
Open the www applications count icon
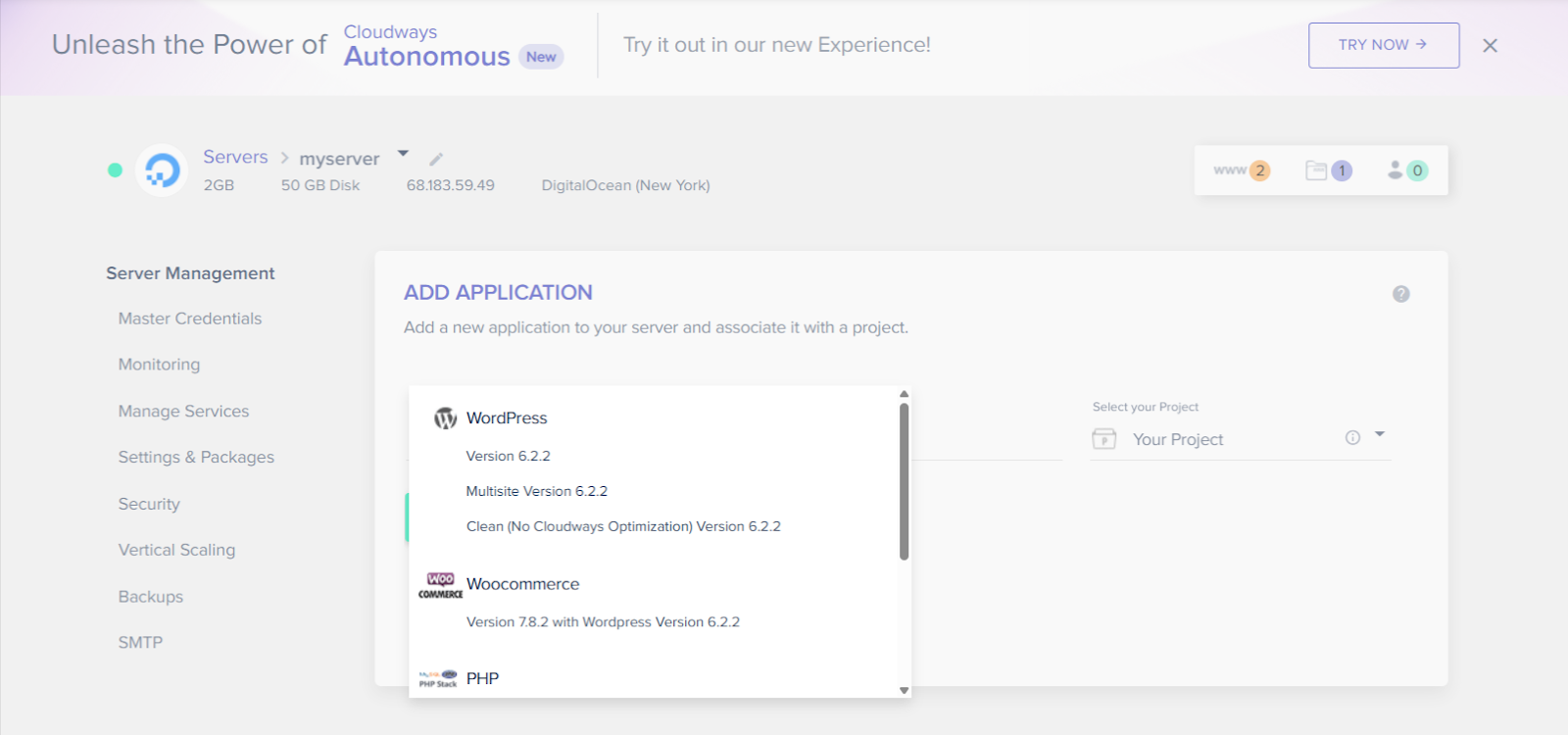1242,171
